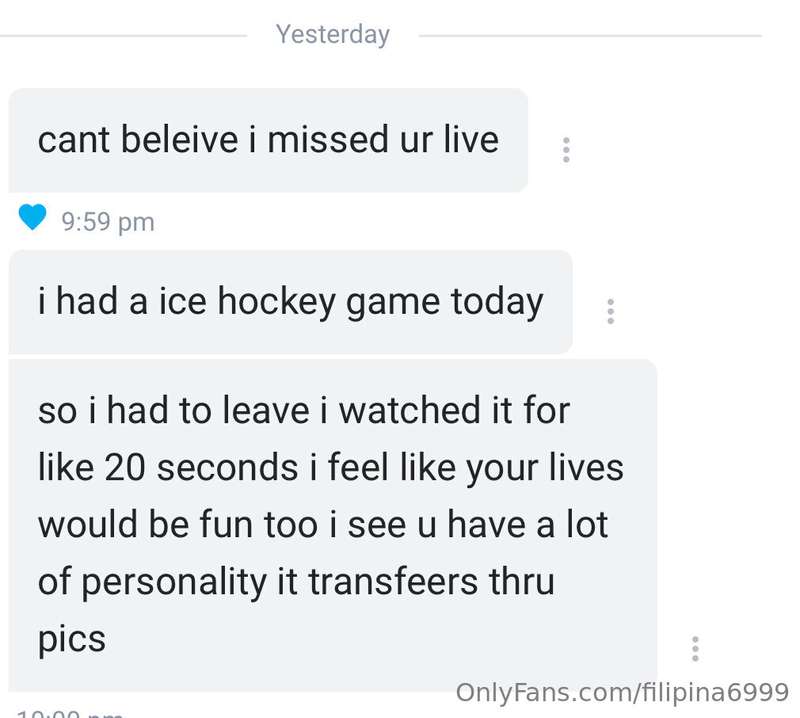Select the "cant beleive i missed ur live" bubble
Screen dimensions: 800x718
(268, 140)
